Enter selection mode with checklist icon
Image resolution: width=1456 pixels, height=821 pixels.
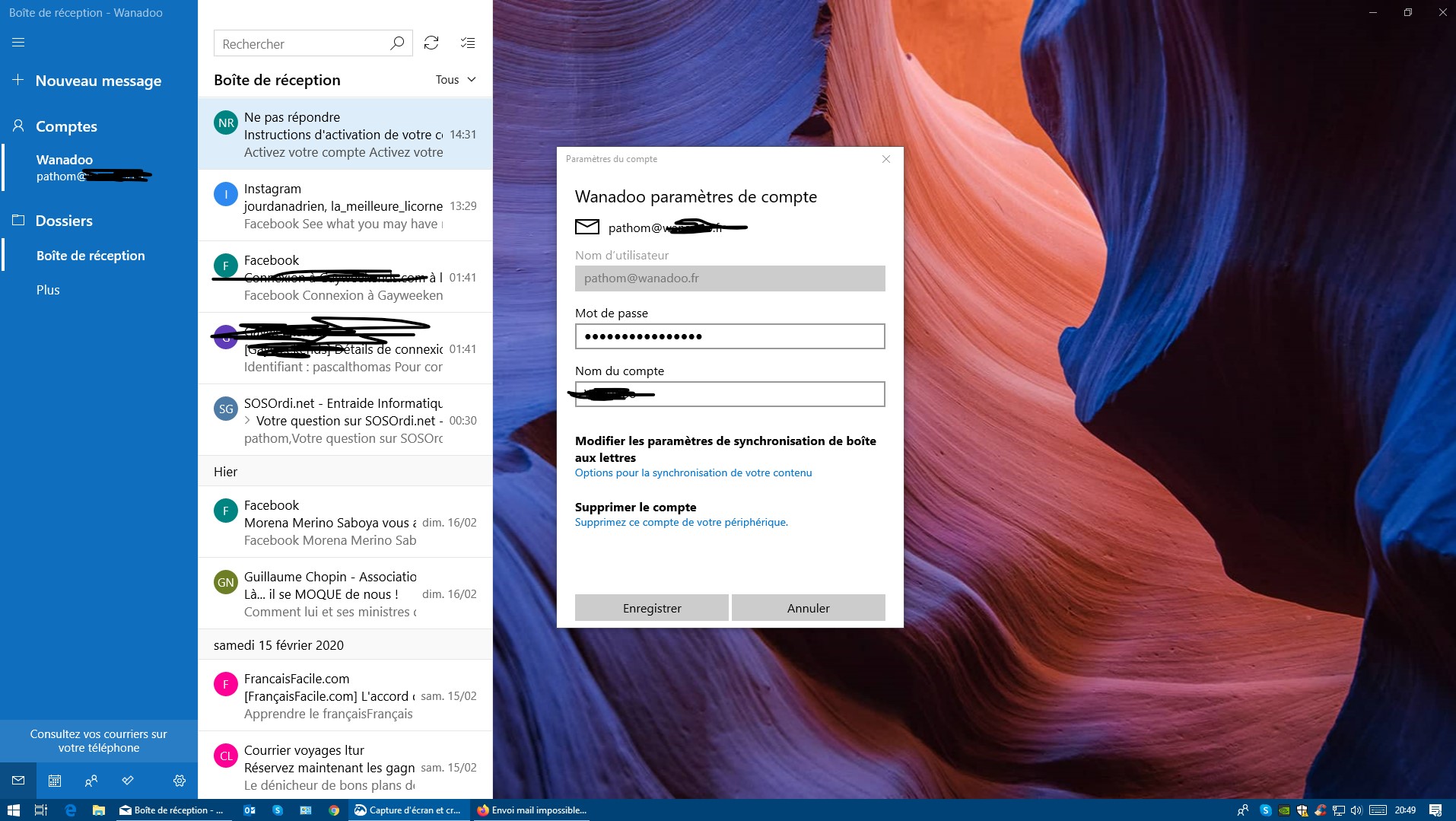468,43
